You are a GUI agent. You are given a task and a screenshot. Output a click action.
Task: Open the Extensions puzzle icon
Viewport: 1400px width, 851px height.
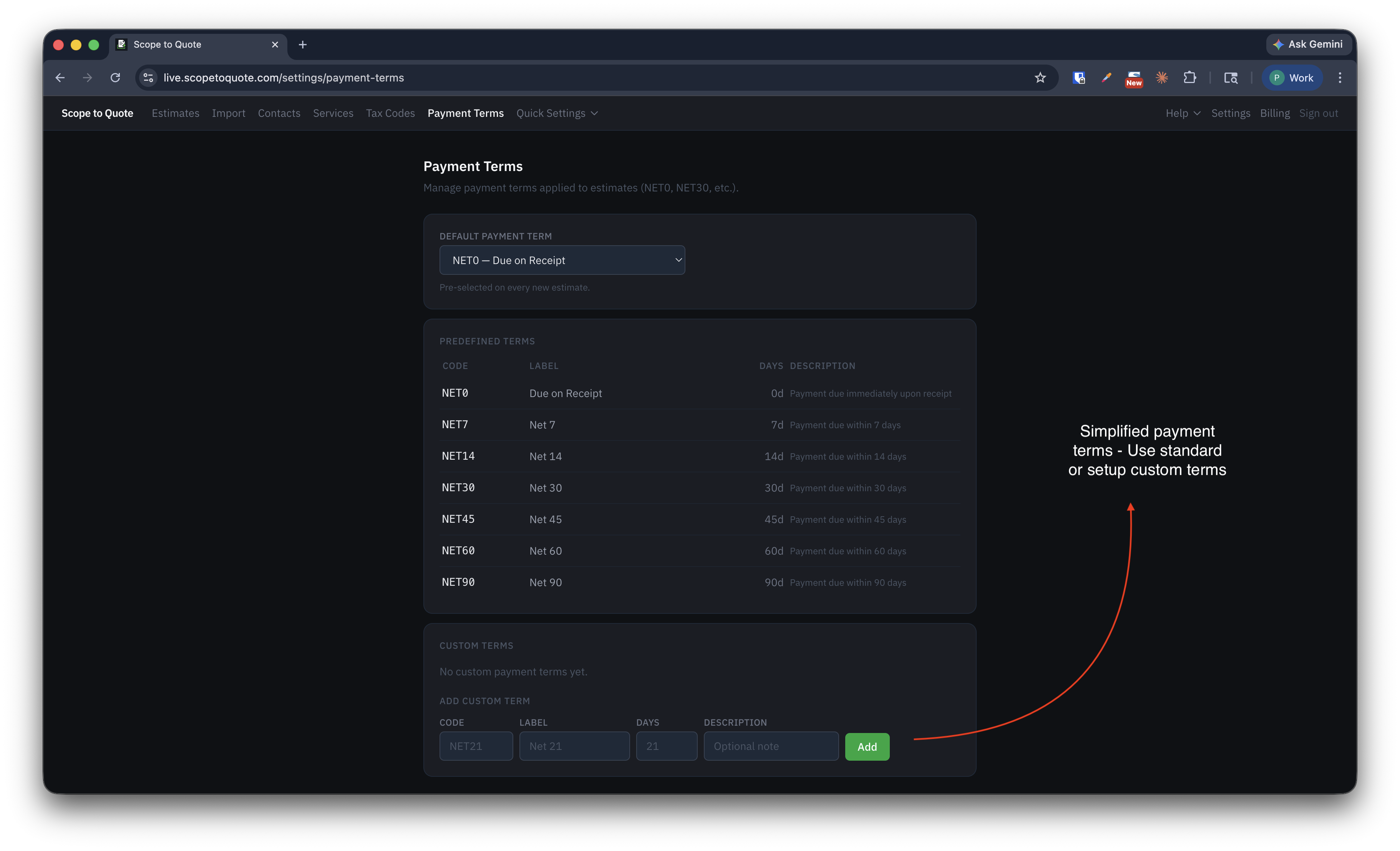1189,78
